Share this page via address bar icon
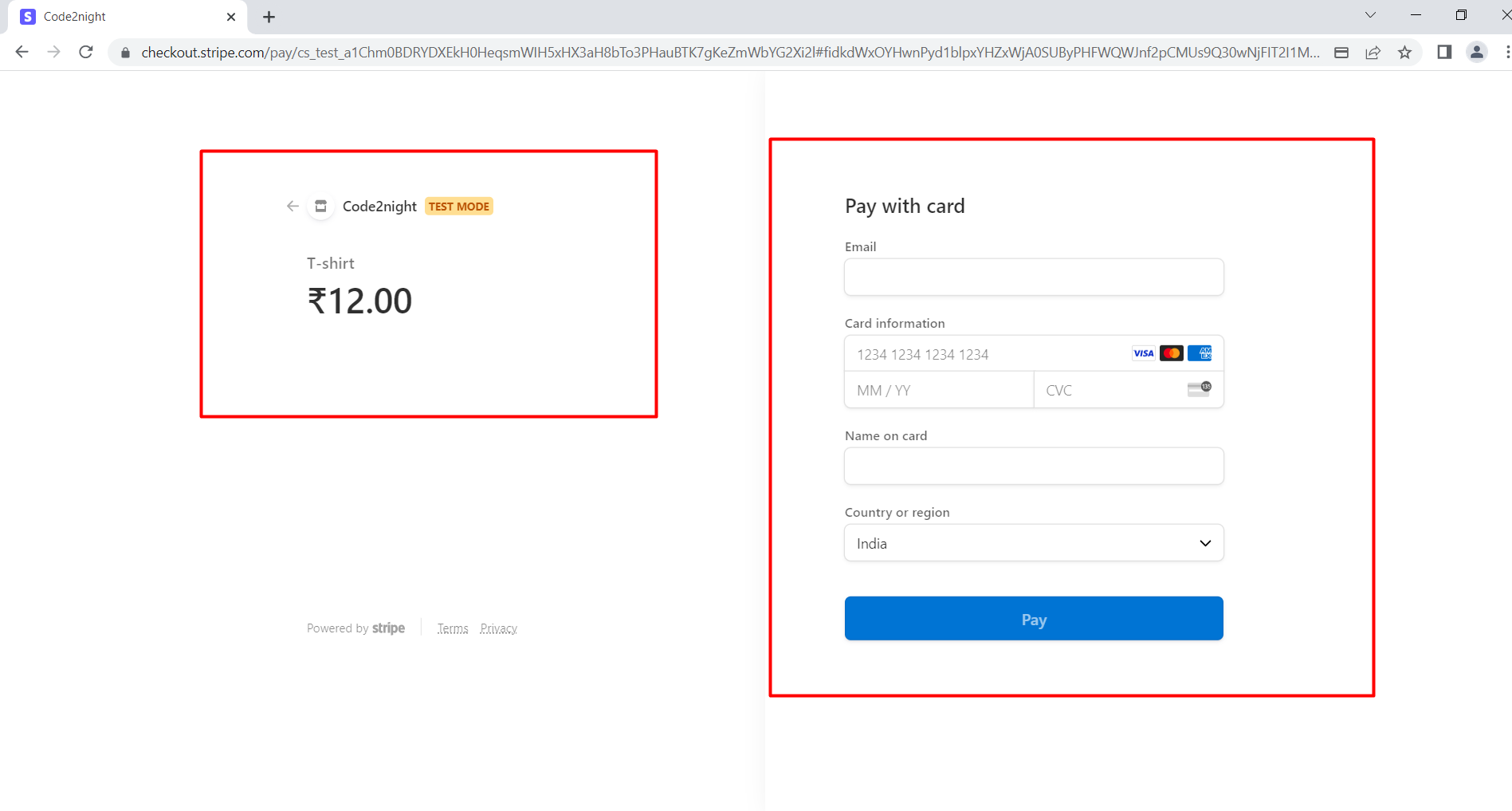 pos(1373,53)
